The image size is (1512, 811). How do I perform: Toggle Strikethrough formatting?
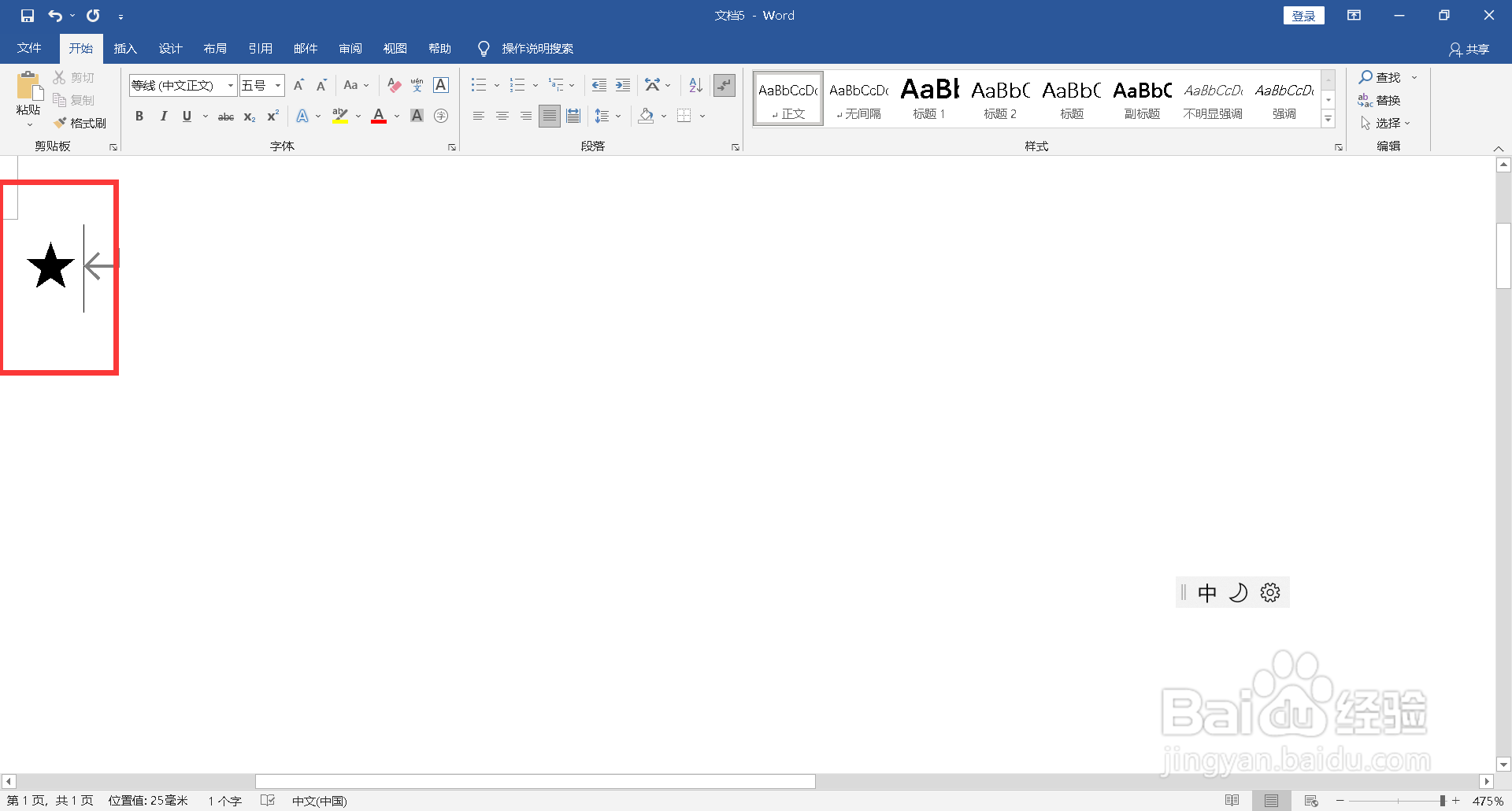pos(226,116)
